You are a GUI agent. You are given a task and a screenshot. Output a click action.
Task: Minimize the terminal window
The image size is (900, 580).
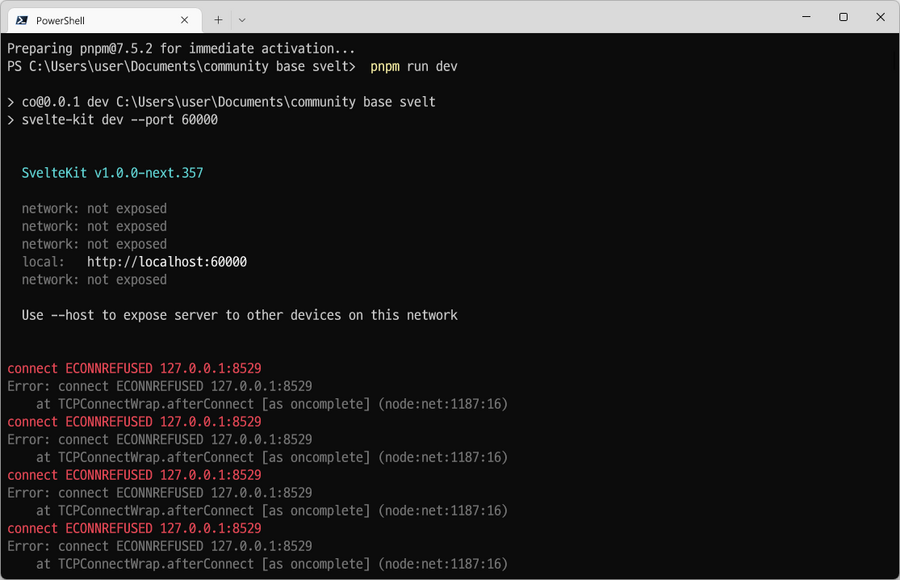[x=806, y=17]
